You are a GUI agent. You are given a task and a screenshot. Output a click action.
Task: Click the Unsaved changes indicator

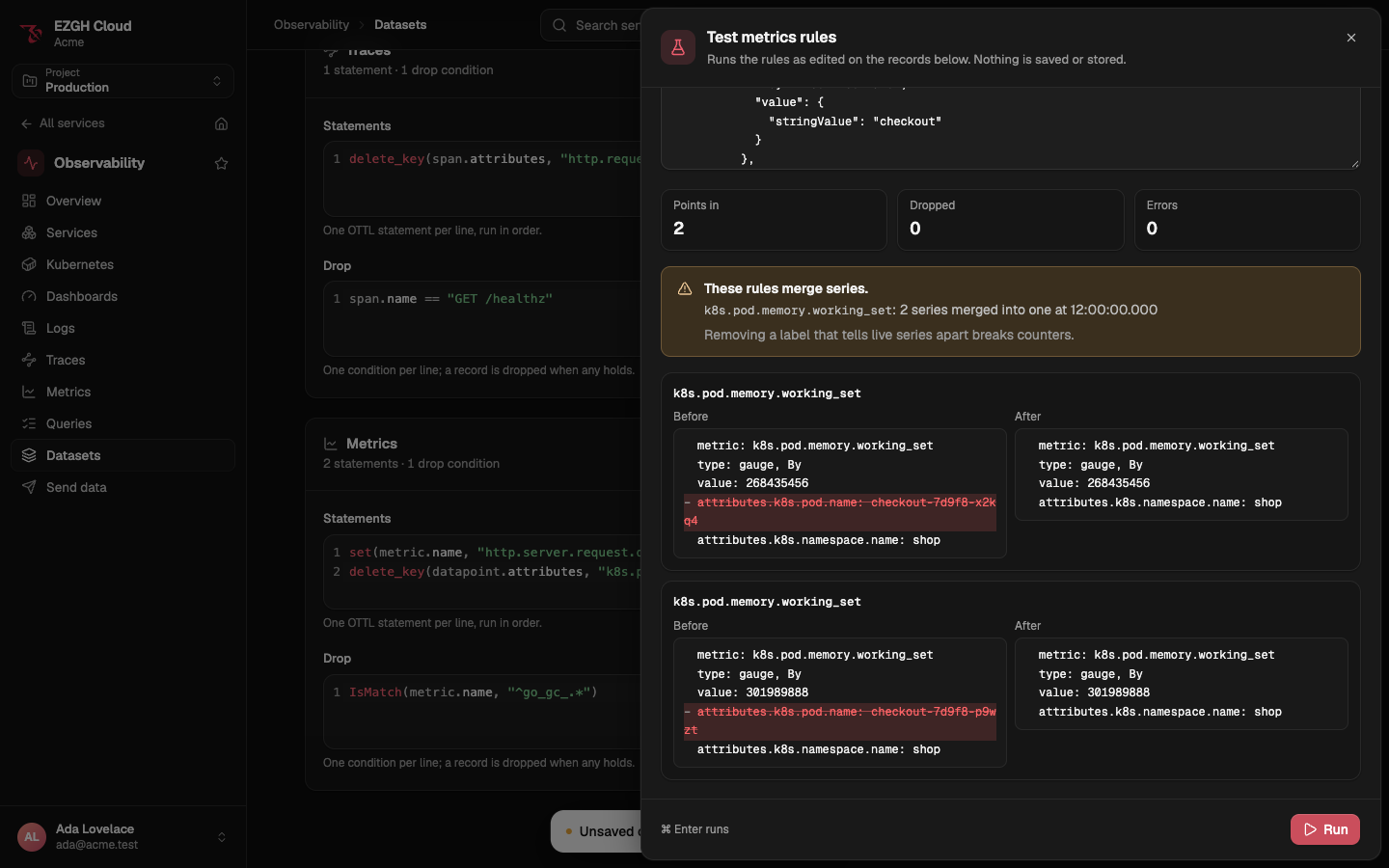[x=596, y=831]
